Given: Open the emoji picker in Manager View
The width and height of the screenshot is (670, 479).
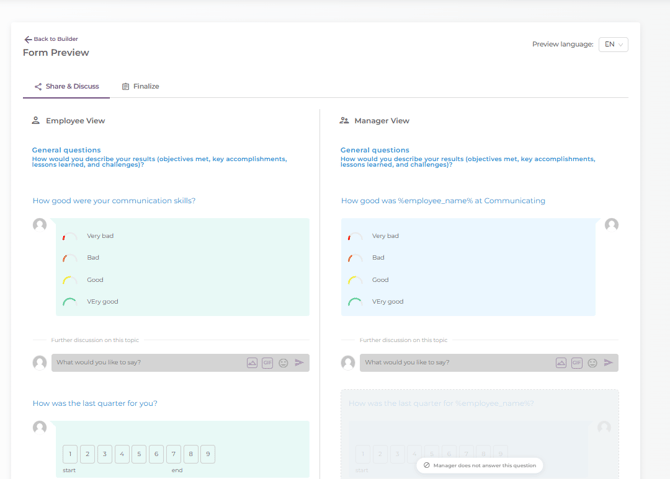Looking at the screenshot, I should (x=593, y=363).
